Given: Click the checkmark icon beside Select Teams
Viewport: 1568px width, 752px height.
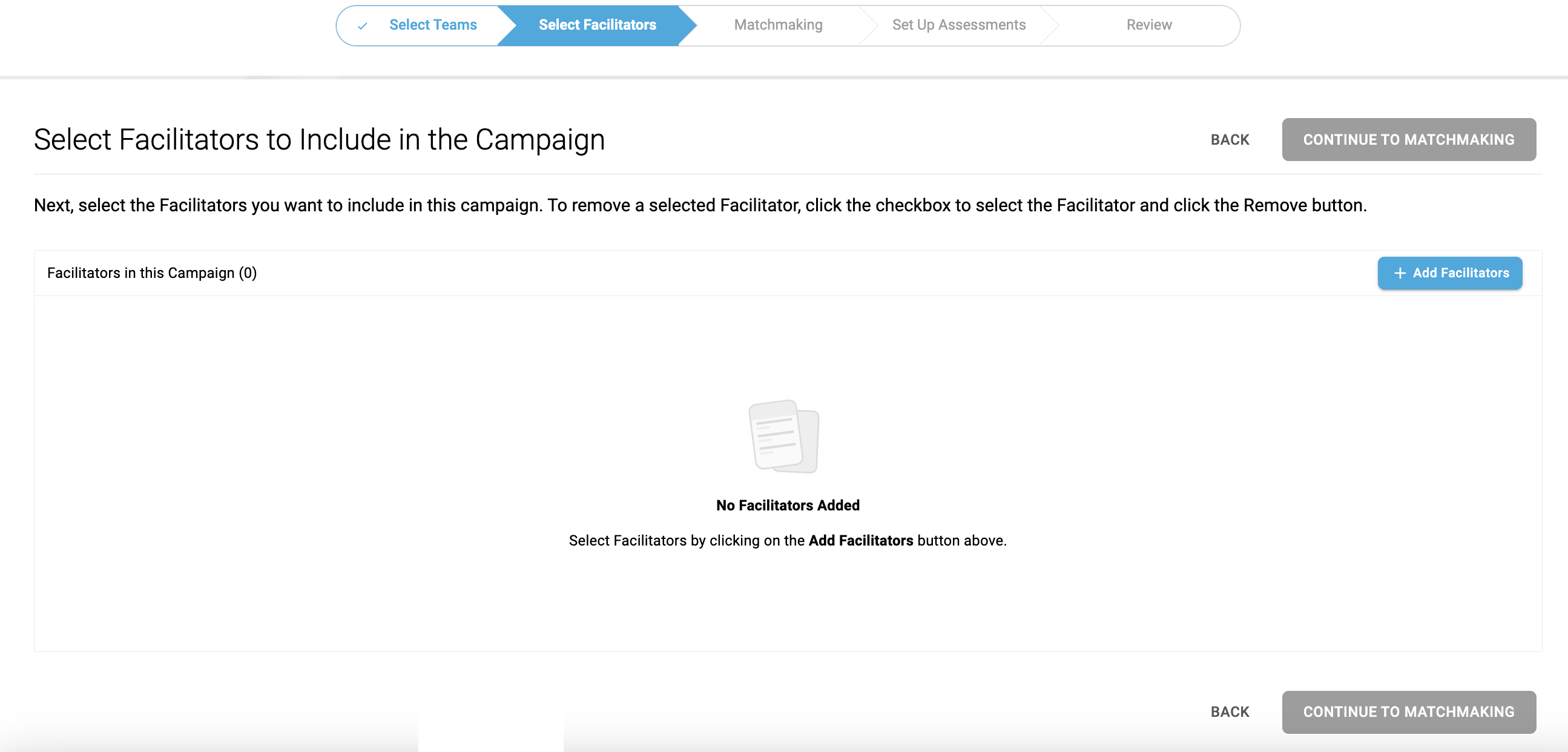Looking at the screenshot, I should coord(362,25).
